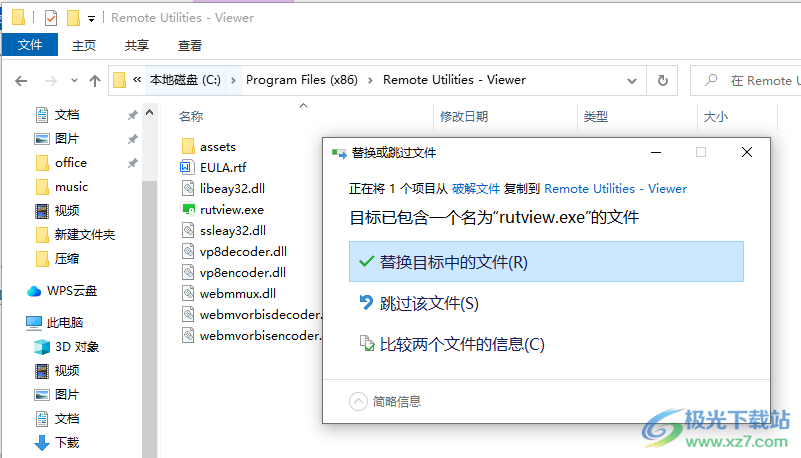This screenshot has height=458, width=801.
Task: Sort by 大小 column header
Action: click(x=716, y=117)
